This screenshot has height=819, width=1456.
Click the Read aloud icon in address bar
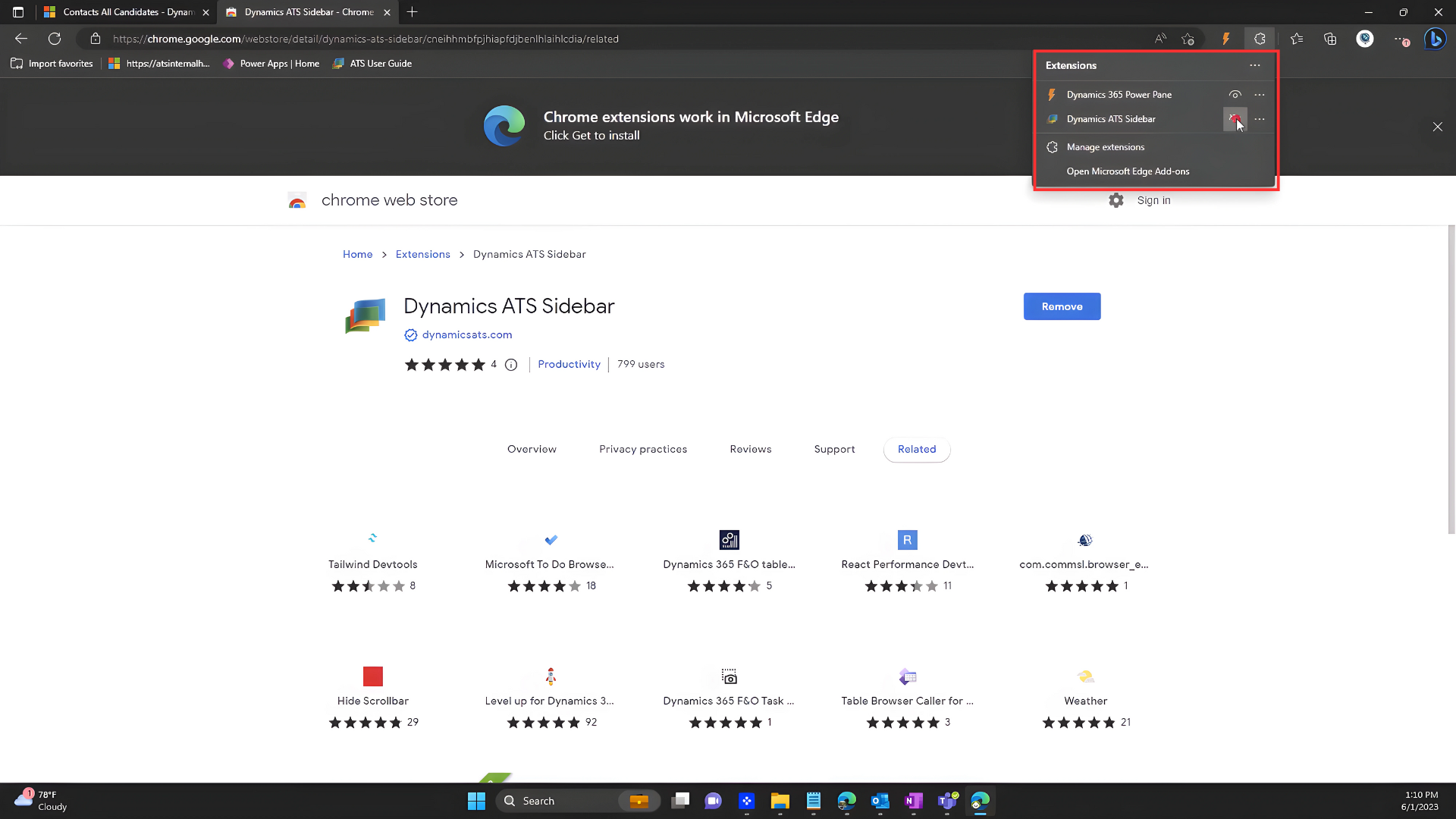pyautogui.click(x=1160, y=39)
